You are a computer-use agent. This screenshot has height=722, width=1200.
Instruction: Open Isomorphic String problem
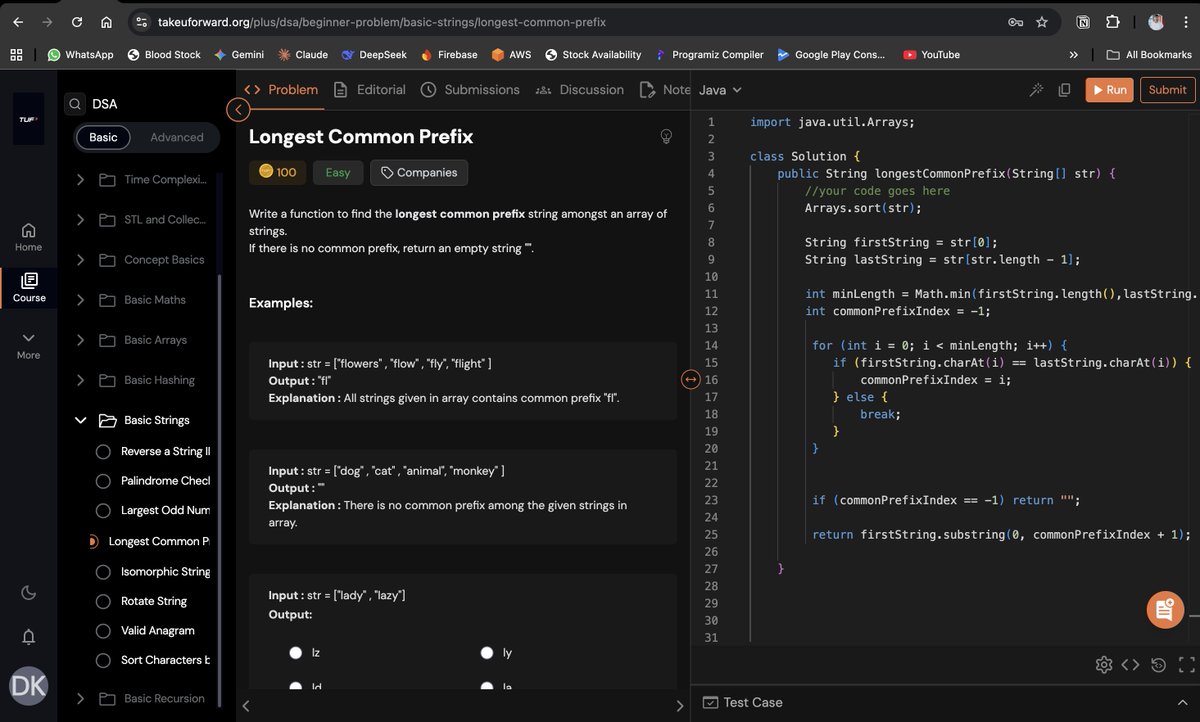tap(152, 571)
